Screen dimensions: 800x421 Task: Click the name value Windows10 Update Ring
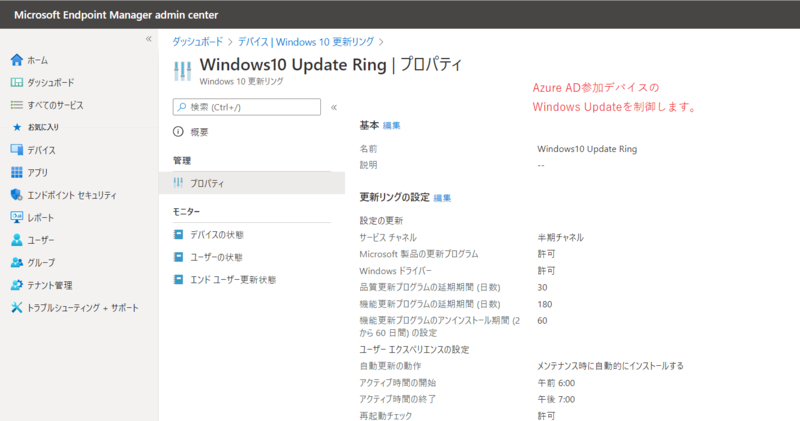tap(587, 149)
